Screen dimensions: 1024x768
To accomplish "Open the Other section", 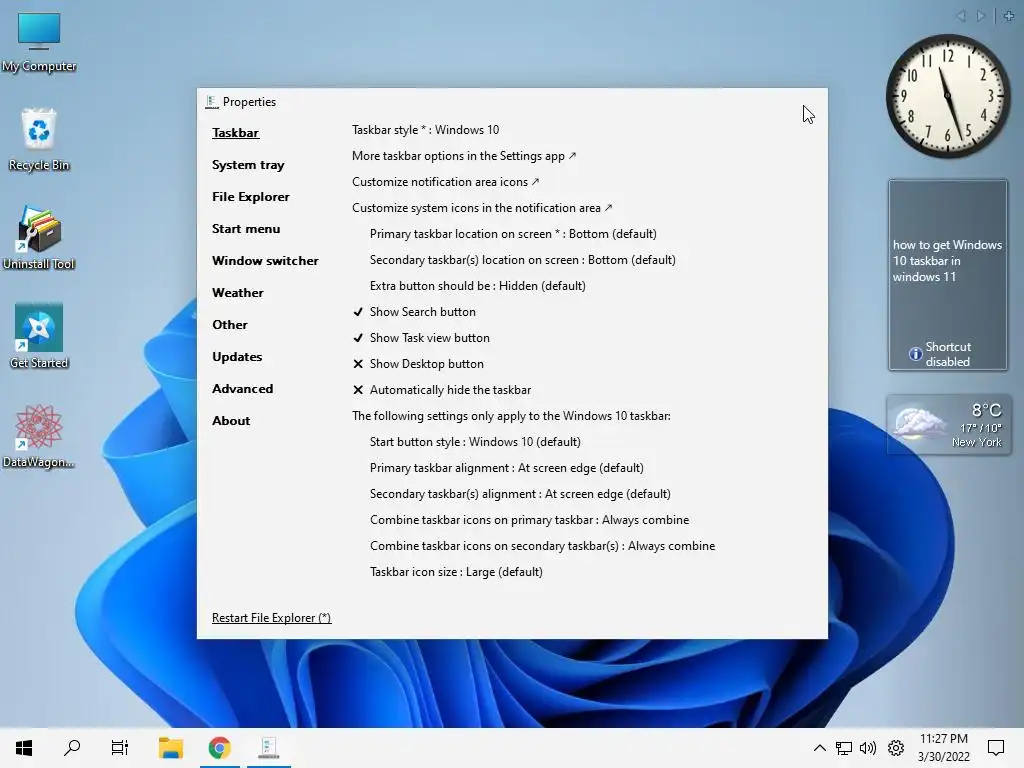I will 230,325.
